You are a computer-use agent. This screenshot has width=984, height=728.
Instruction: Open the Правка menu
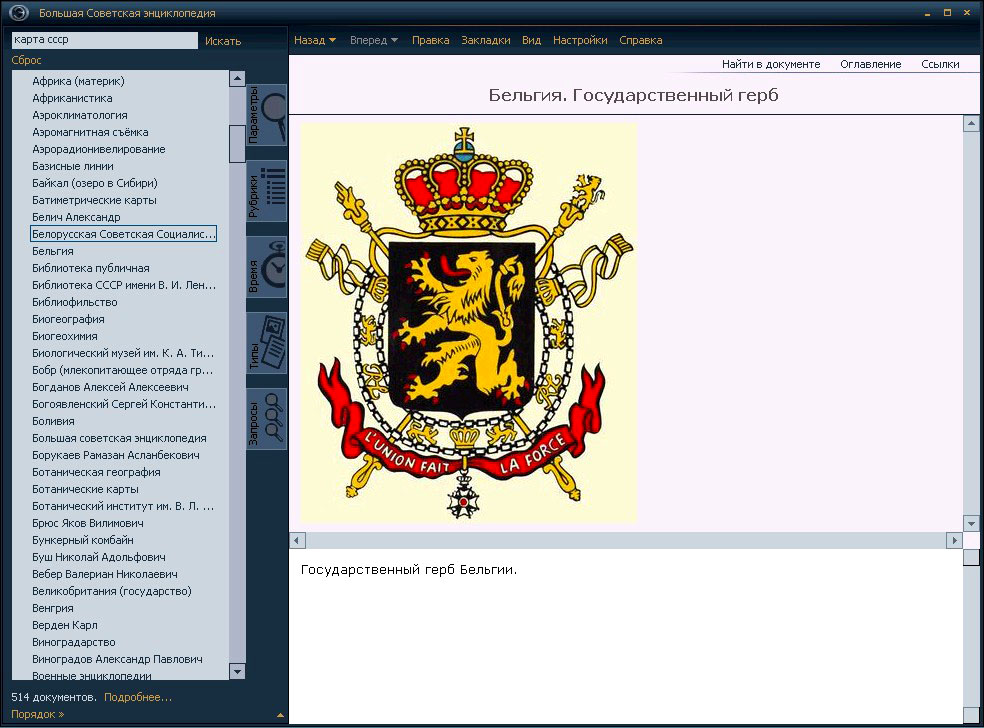[x=430, y=40]
